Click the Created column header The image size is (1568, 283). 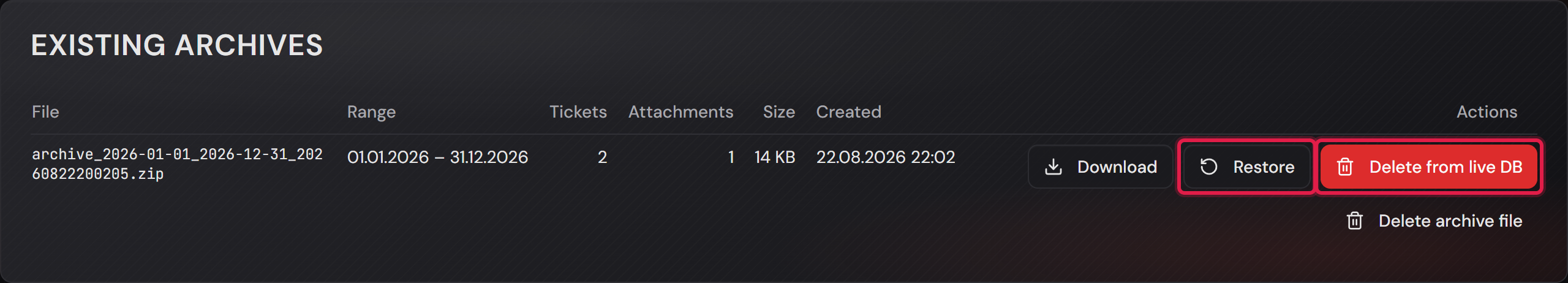pyautogui.click(x=848, y=111)
